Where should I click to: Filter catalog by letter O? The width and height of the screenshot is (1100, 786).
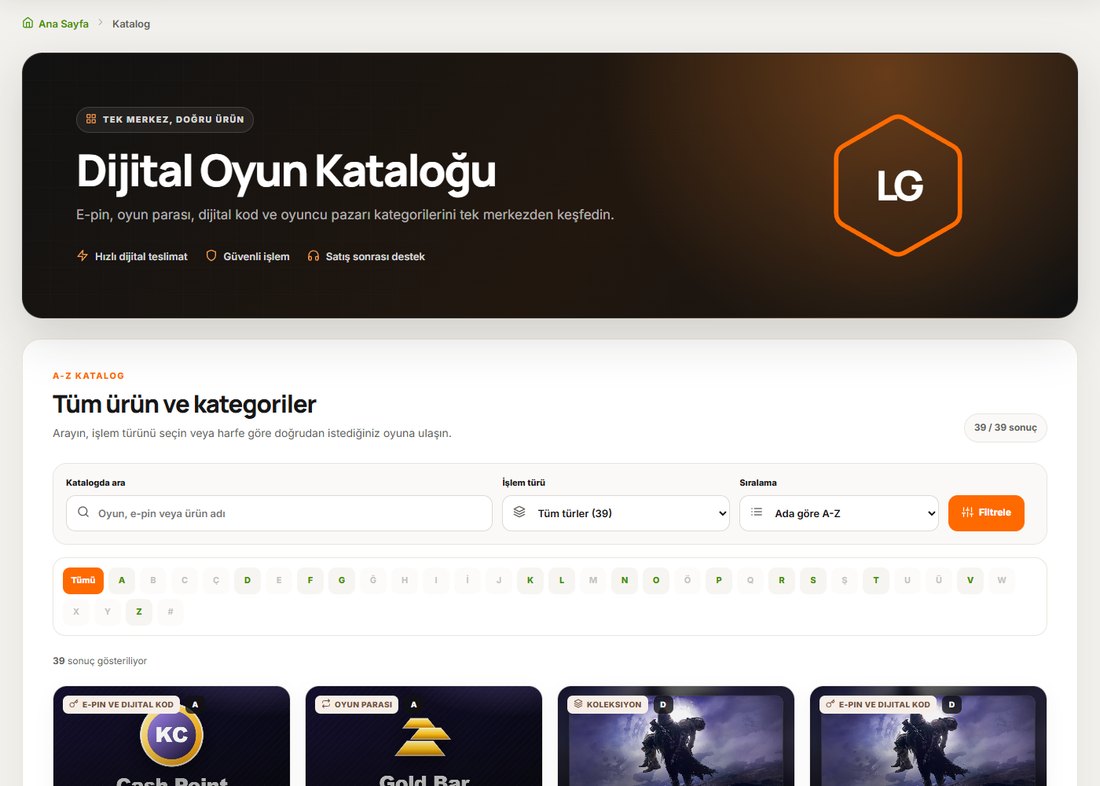tap(656, 580)
